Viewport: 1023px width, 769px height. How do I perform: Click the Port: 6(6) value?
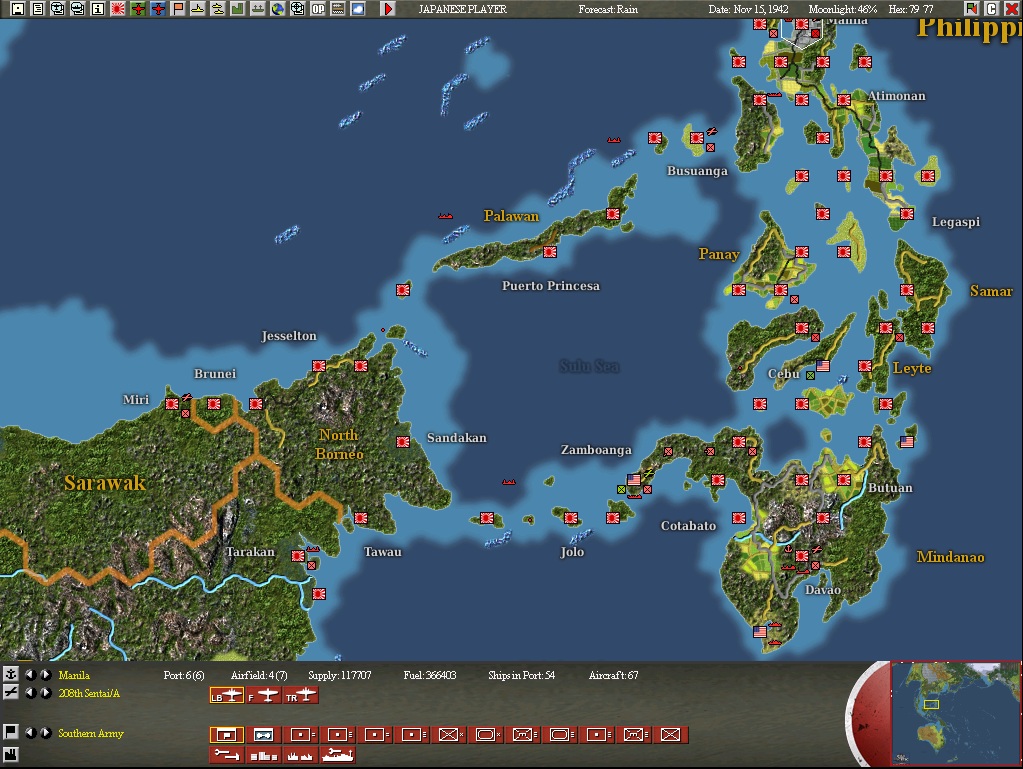coord(183,675)
